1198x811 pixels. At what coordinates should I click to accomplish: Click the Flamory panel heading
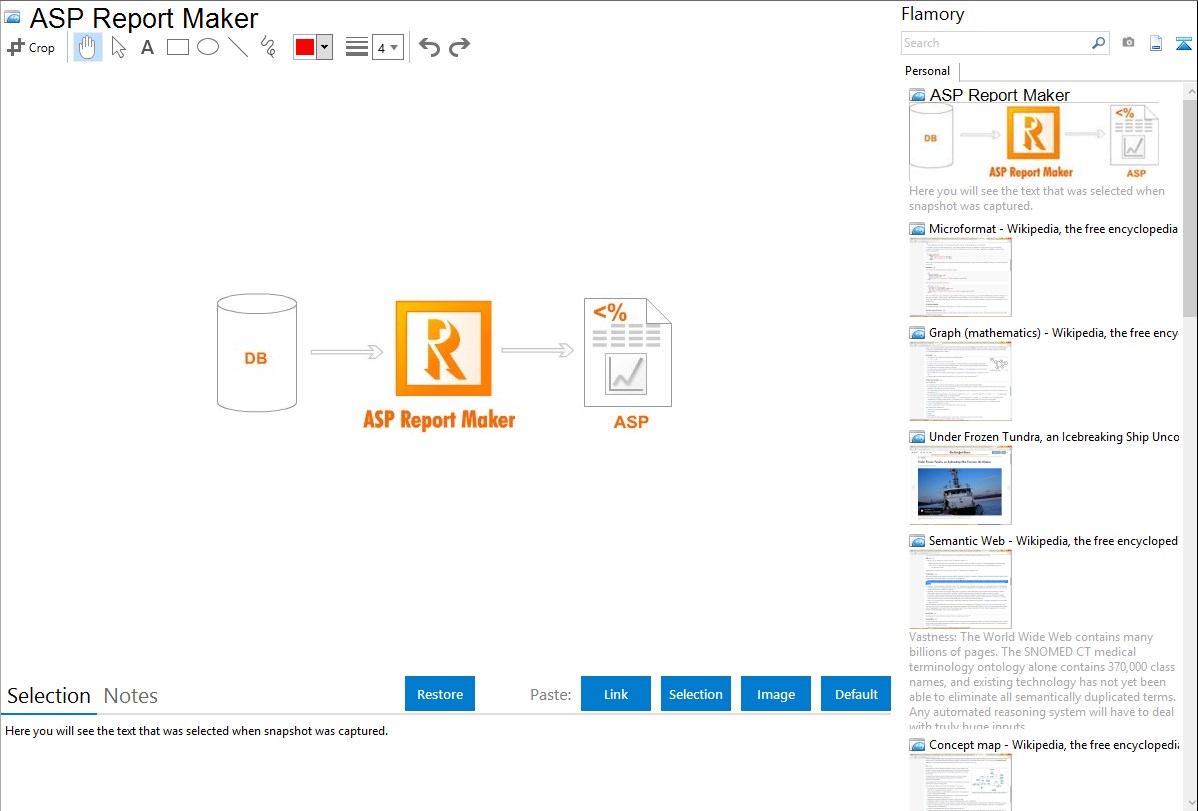pyautogui.click(x=932, y=14)
